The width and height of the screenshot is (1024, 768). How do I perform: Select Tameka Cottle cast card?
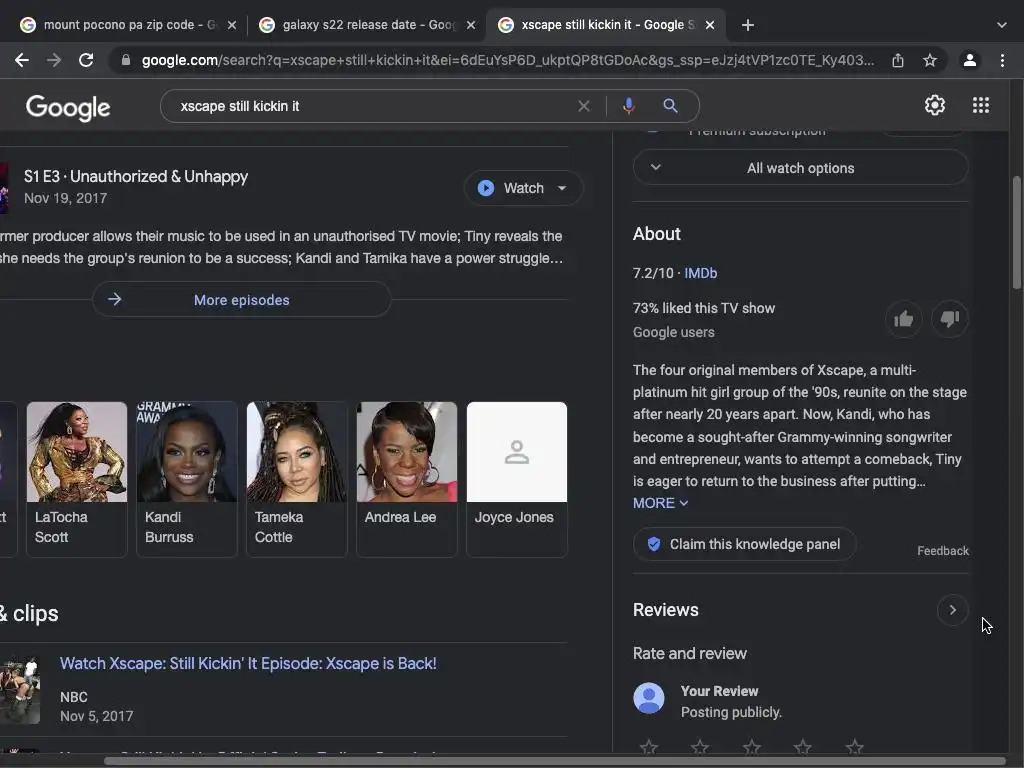296,479
